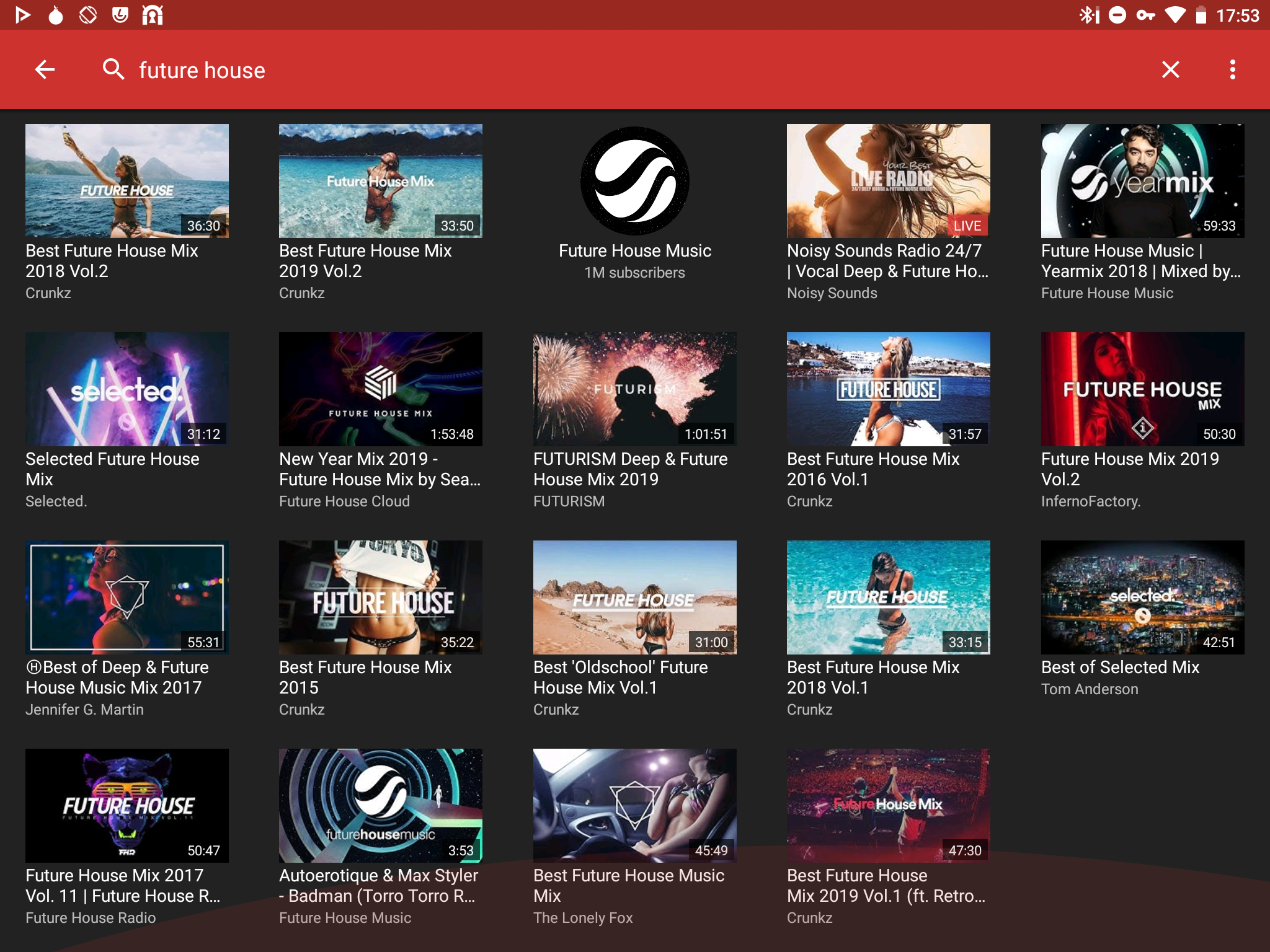
Task: Click the search magnifier icon
Action: coord(113,69)
